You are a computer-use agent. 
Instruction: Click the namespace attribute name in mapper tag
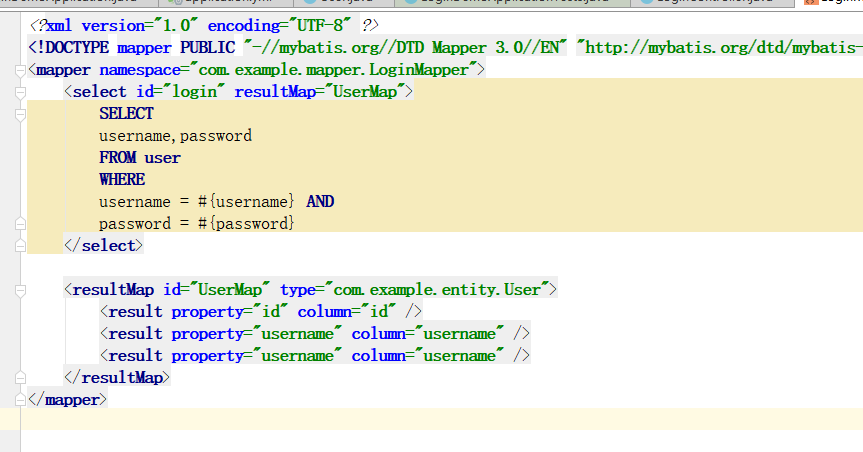coord(140,70)
